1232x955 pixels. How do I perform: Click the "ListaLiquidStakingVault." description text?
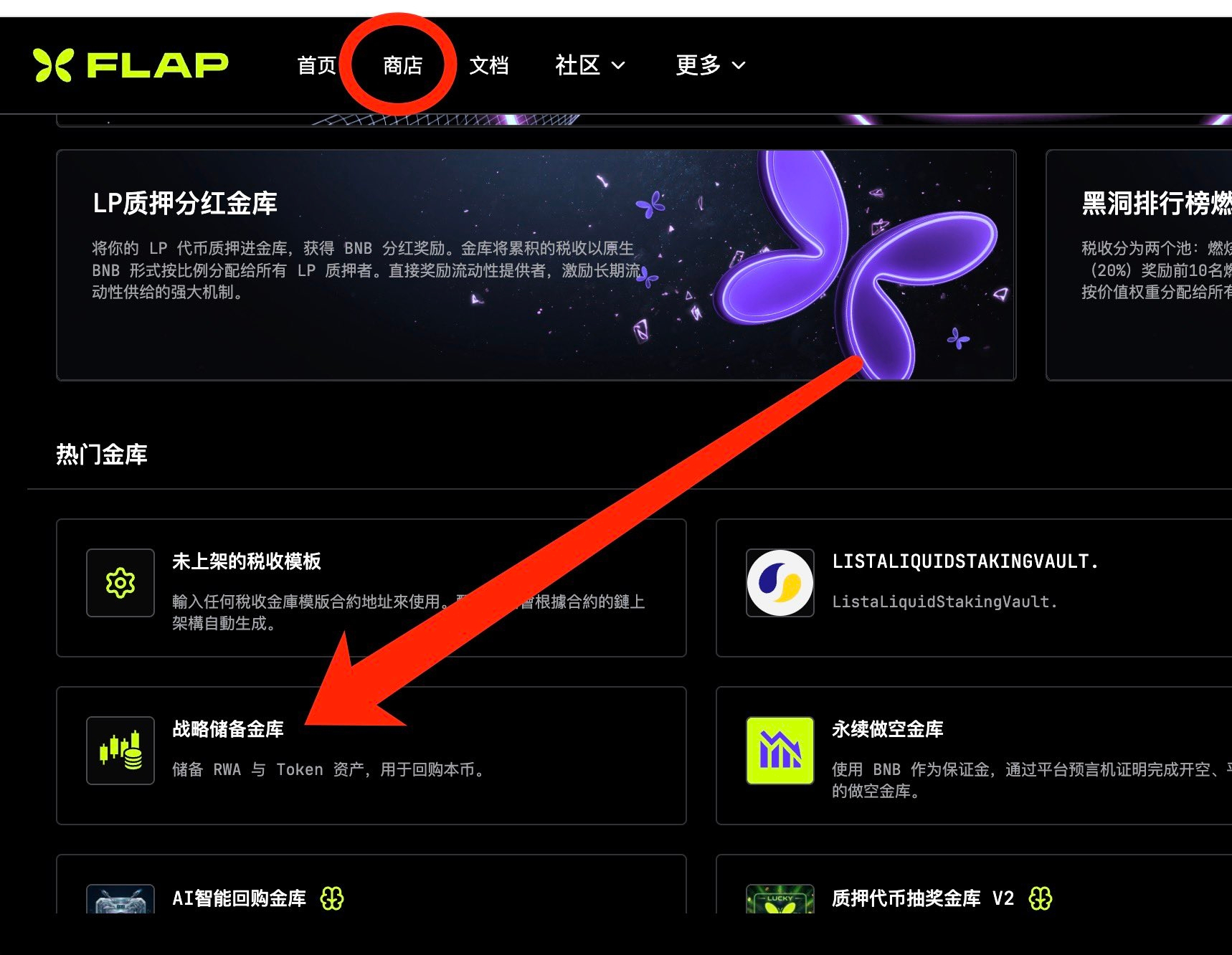[944, 602]
